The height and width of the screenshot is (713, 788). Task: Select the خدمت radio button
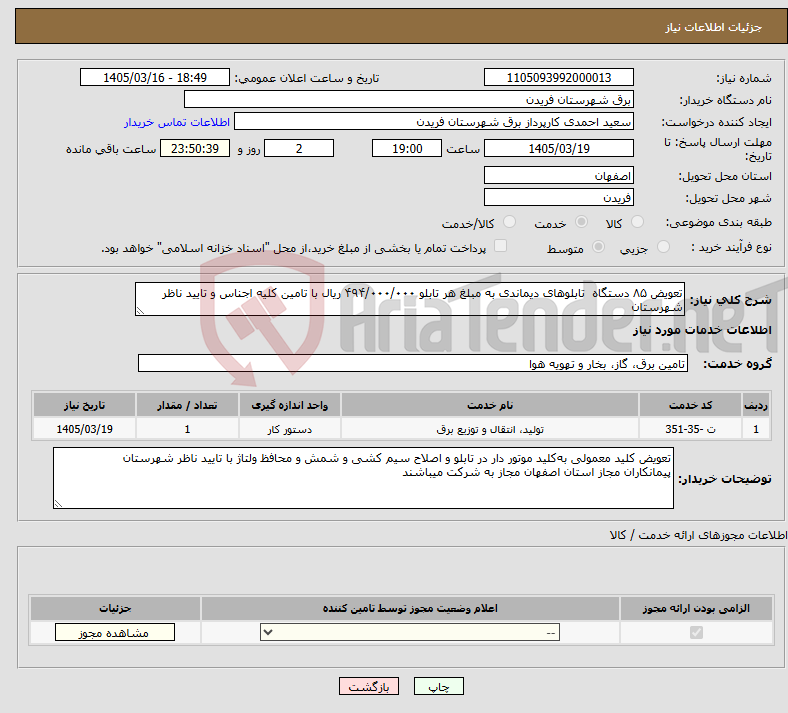581,222
